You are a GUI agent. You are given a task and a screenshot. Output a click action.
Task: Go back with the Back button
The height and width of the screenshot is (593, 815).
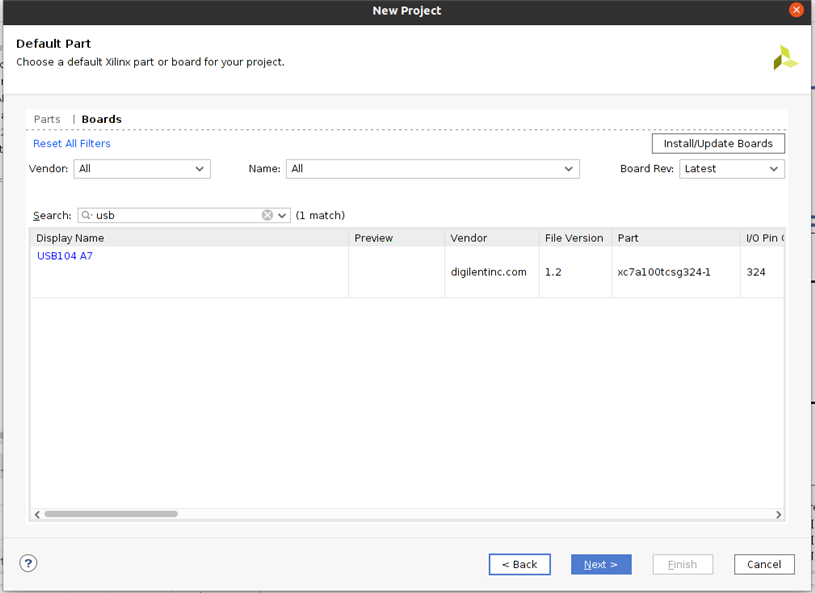[519, 564]
